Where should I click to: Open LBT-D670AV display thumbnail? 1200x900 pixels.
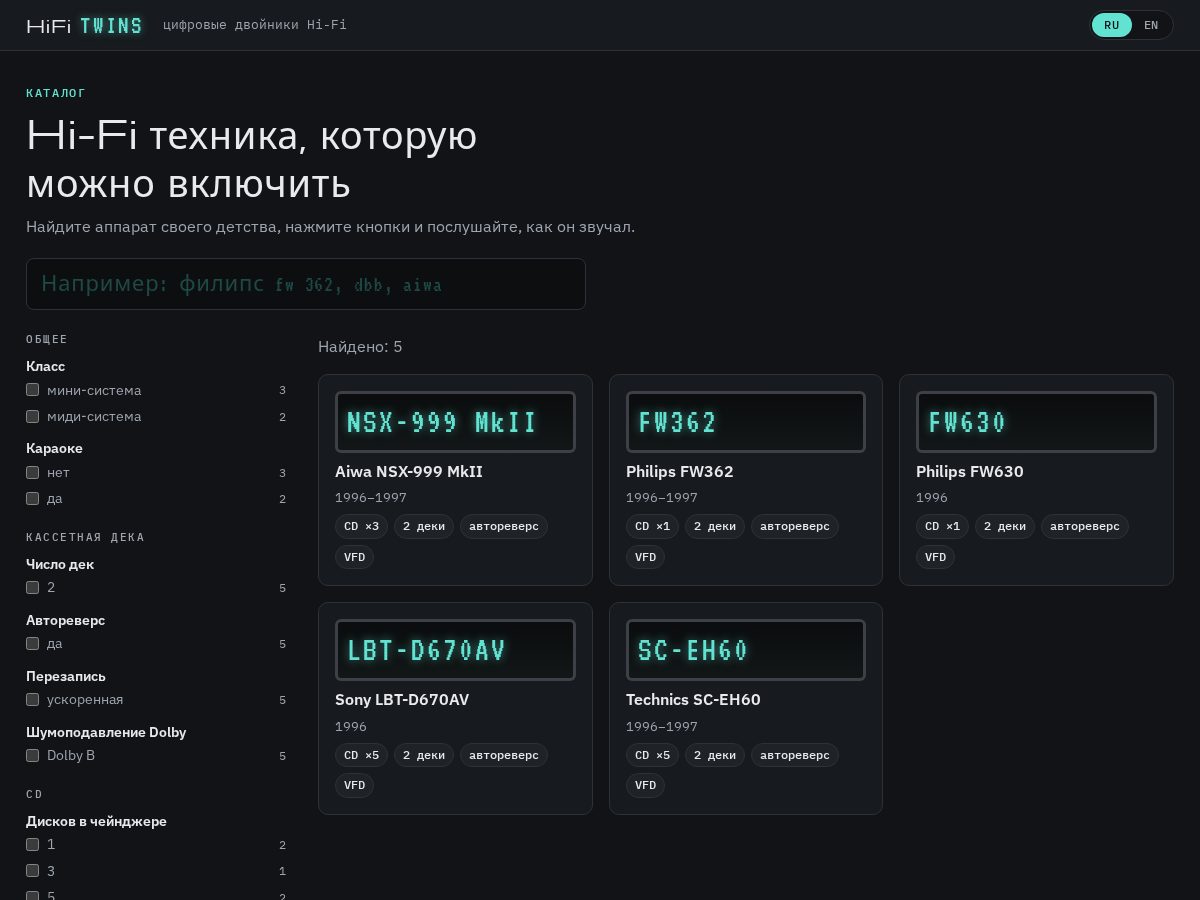(455, 650)
